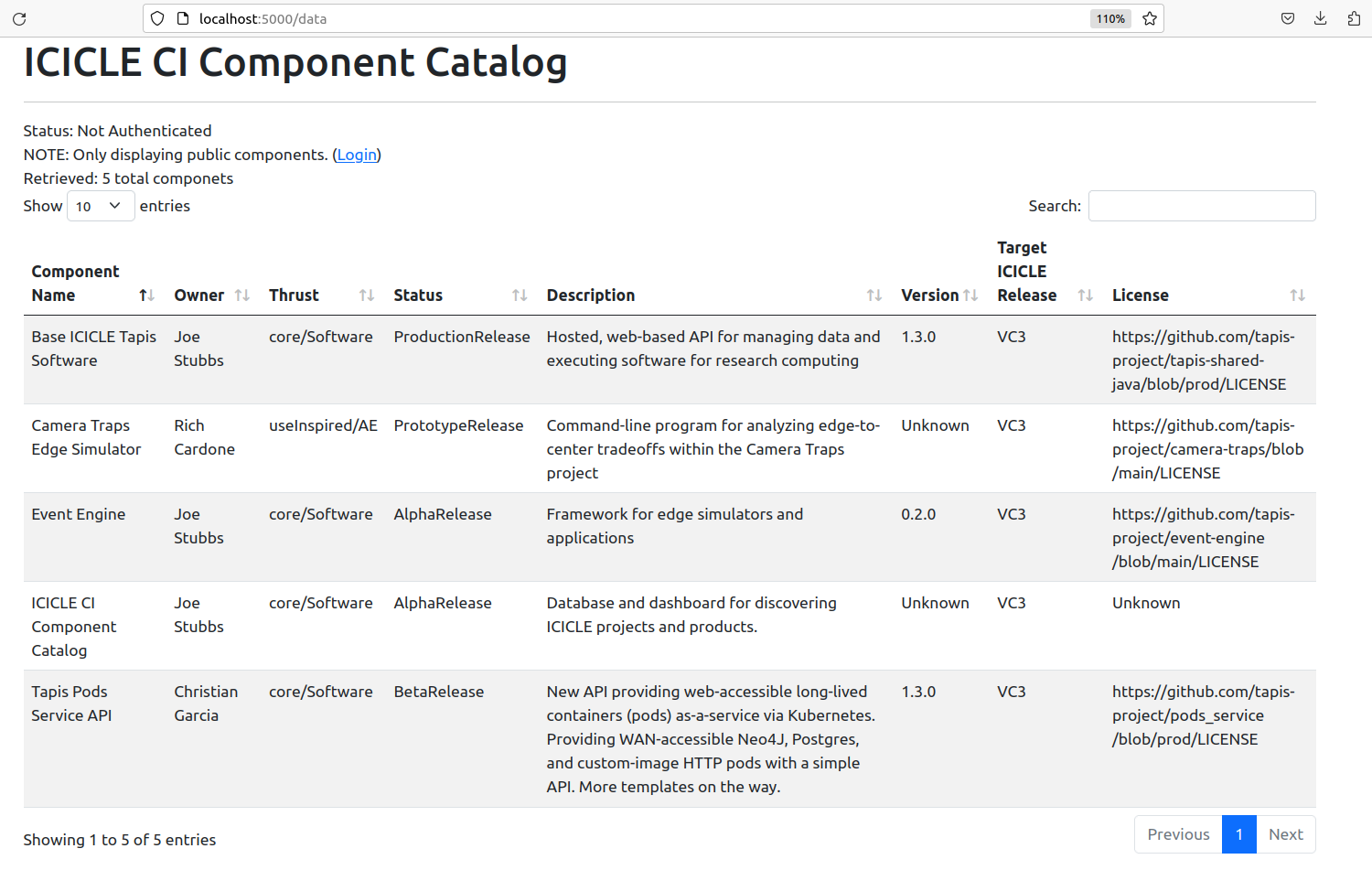Click the Status header label
1372x870 pixels.
[418, 295]
